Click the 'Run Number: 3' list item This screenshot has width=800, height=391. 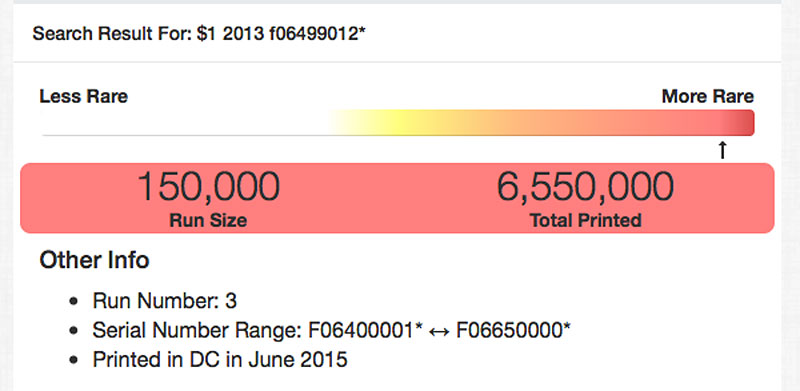[x=165, y=301]
